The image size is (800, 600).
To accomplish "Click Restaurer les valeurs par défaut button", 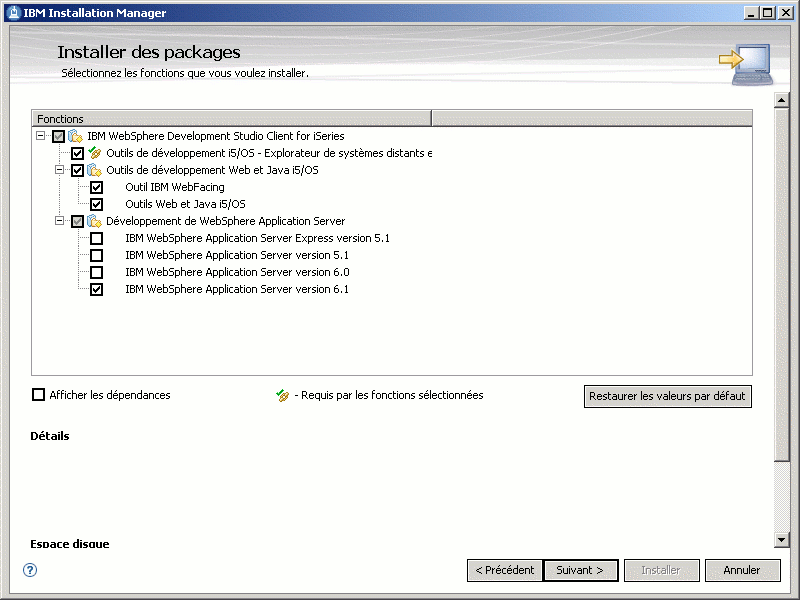I will click(667, 396).
